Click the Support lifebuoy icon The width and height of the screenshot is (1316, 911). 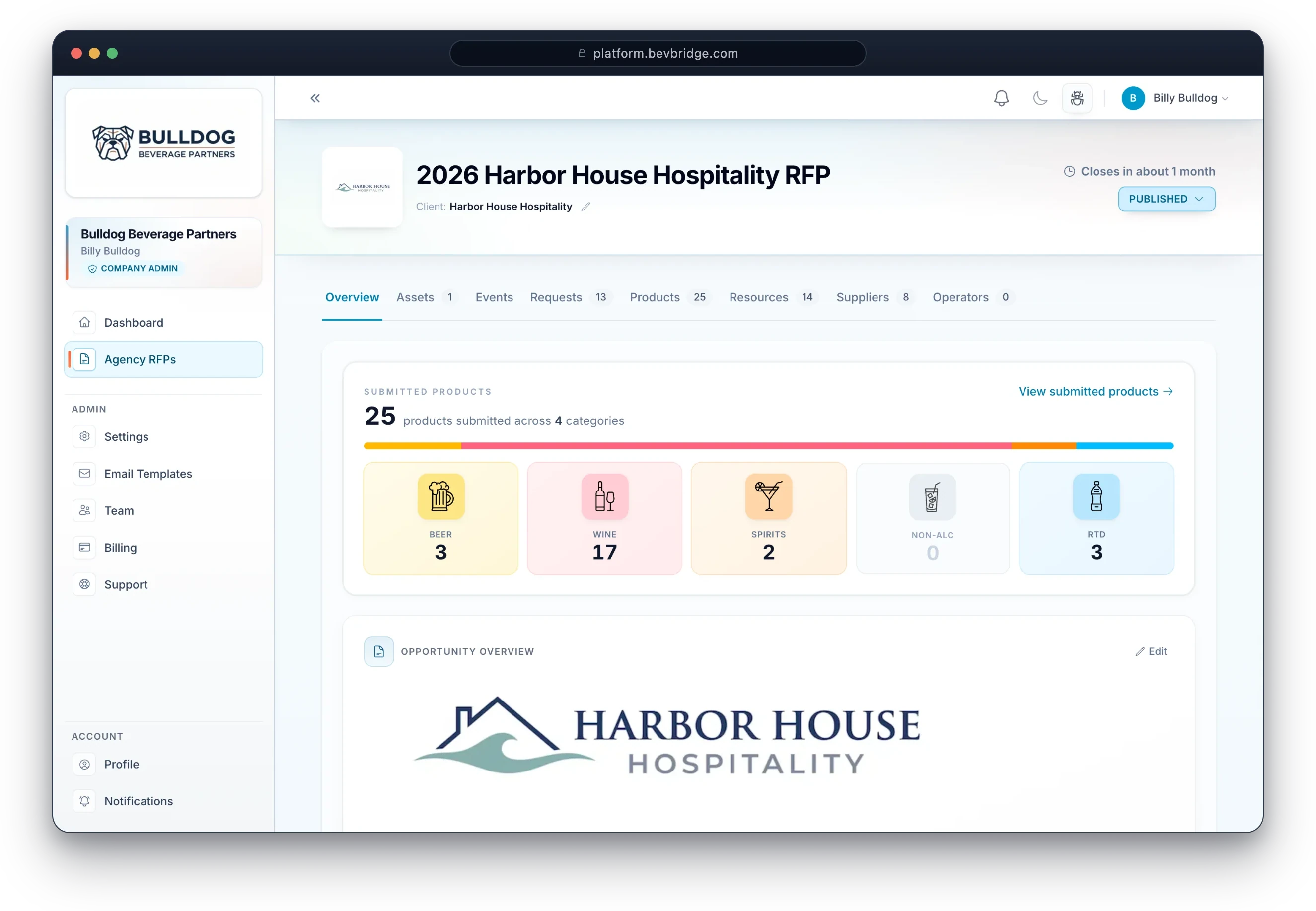point(84,584)
